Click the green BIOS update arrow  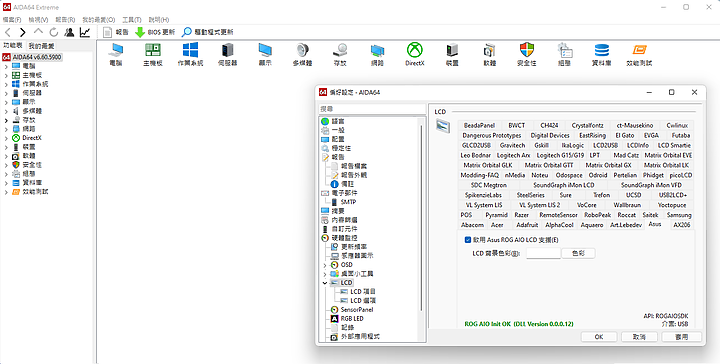(140, 32)
